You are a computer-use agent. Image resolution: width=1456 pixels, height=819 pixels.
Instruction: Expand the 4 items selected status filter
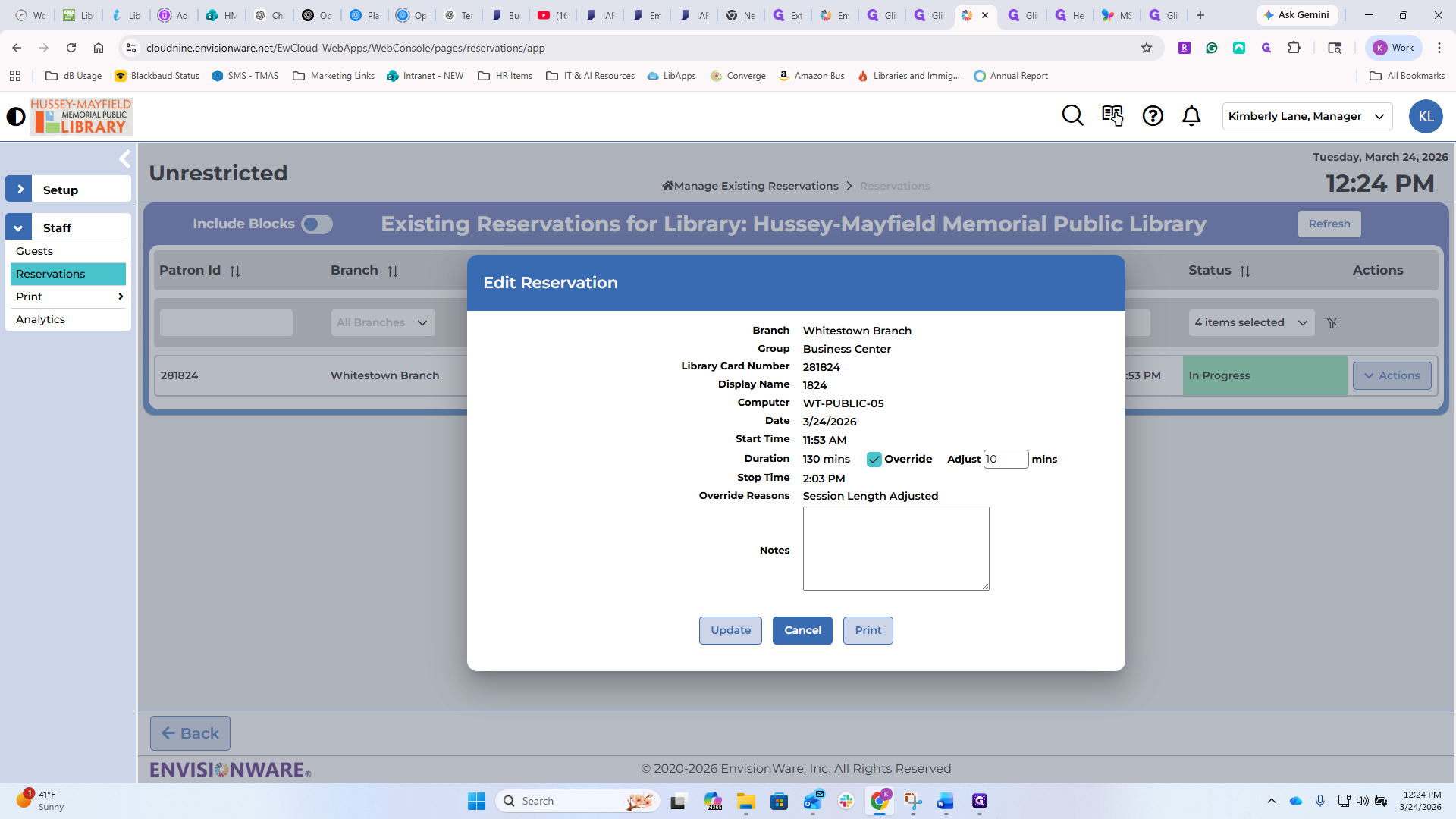[1250, 323]
